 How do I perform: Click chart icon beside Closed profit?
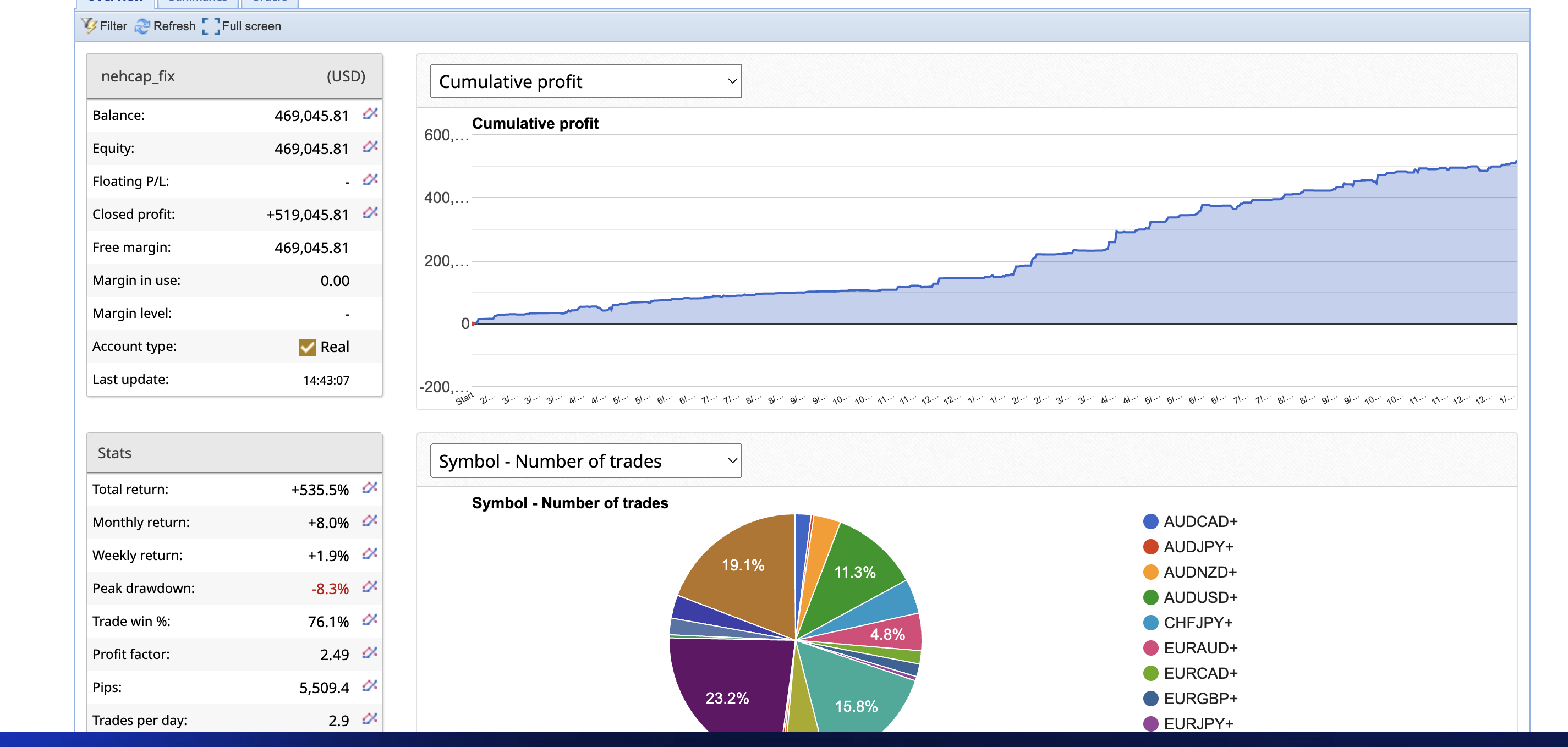[370, 212]
